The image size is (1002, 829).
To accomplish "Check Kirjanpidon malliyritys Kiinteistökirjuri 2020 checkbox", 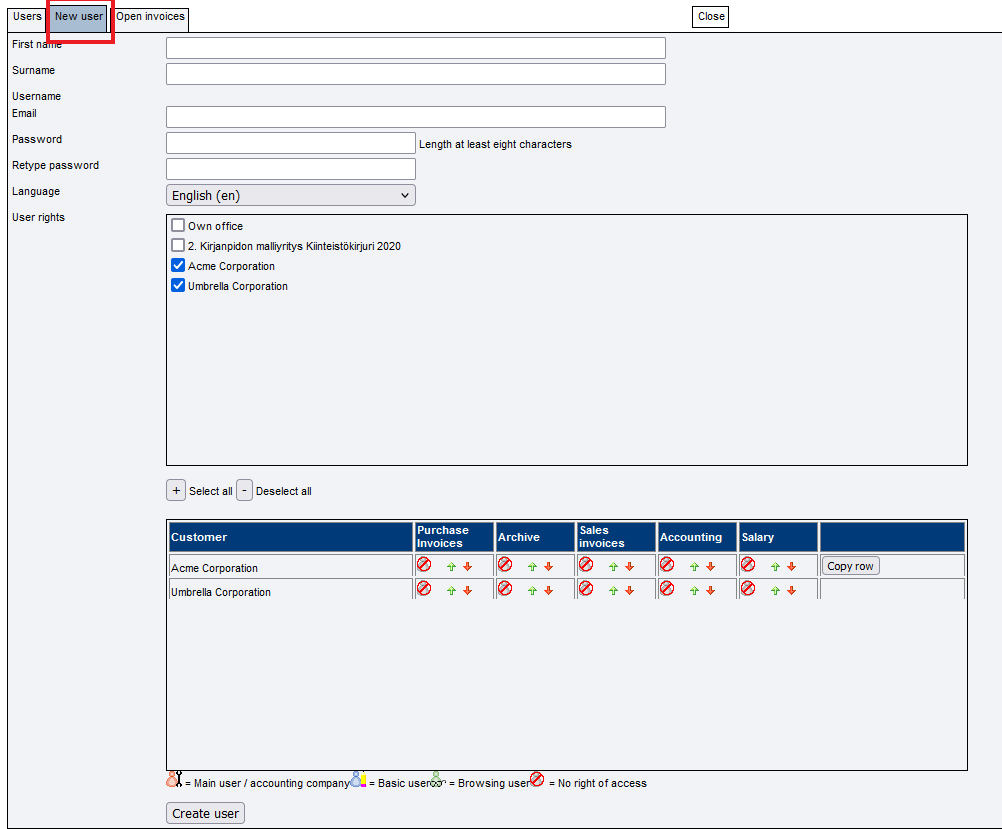I will coord(178,245).
